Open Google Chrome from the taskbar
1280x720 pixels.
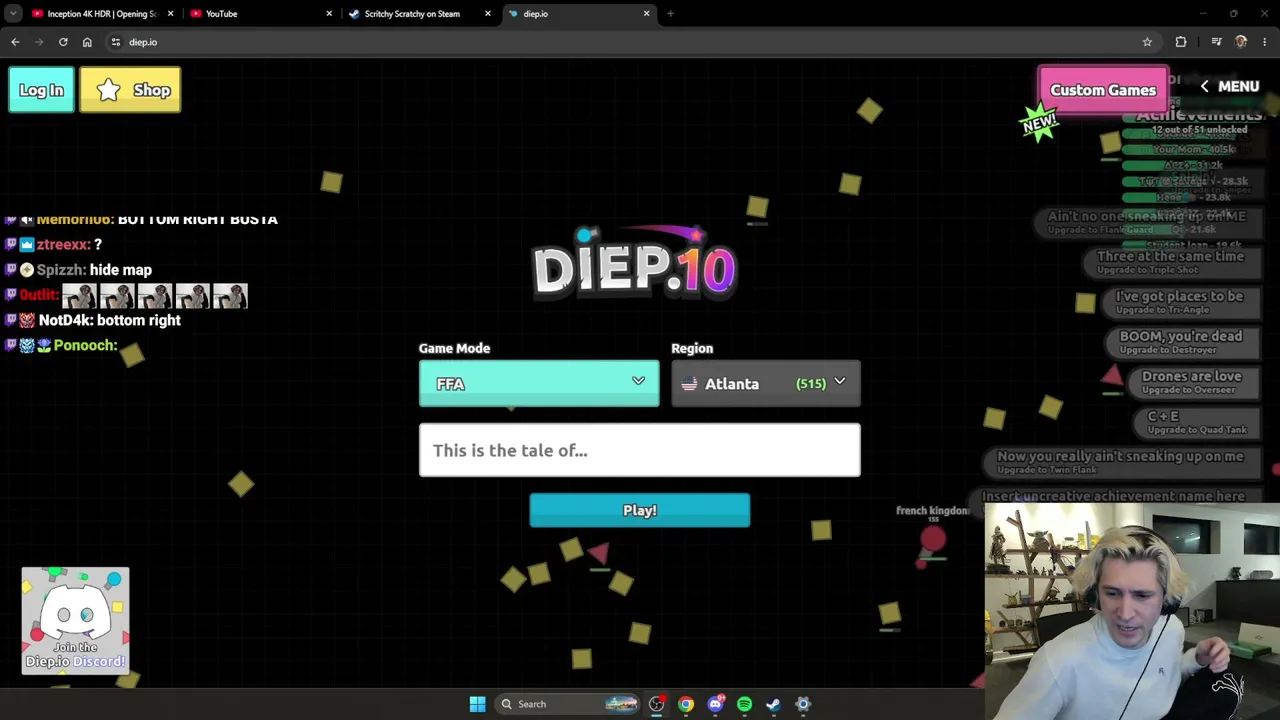(x=686, y=704)
